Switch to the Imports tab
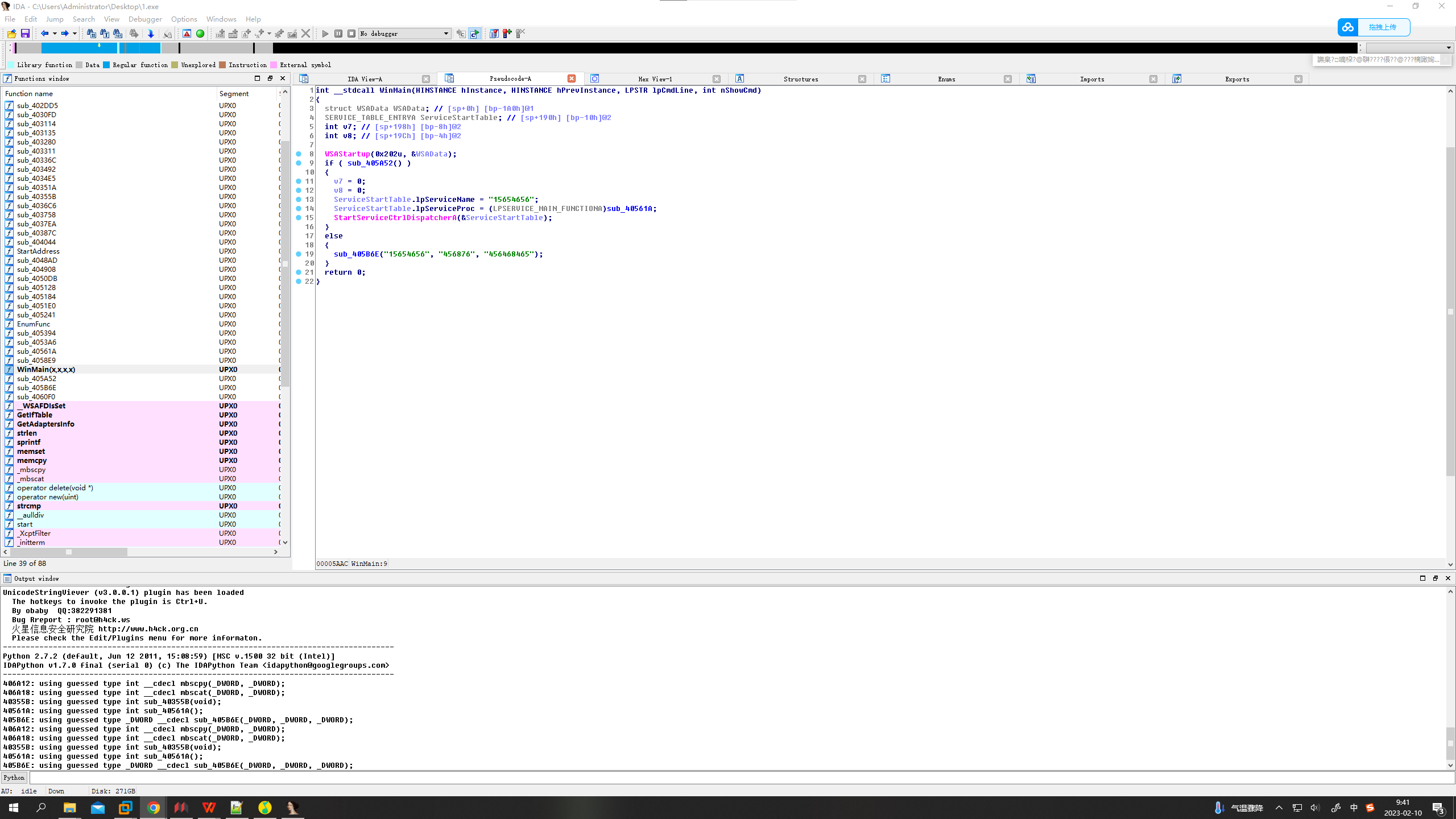 [x=1091, y=79]
